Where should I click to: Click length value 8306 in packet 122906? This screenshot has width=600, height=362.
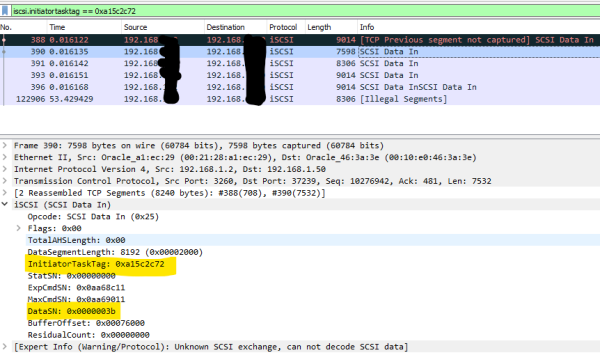[x=346, y=99]
